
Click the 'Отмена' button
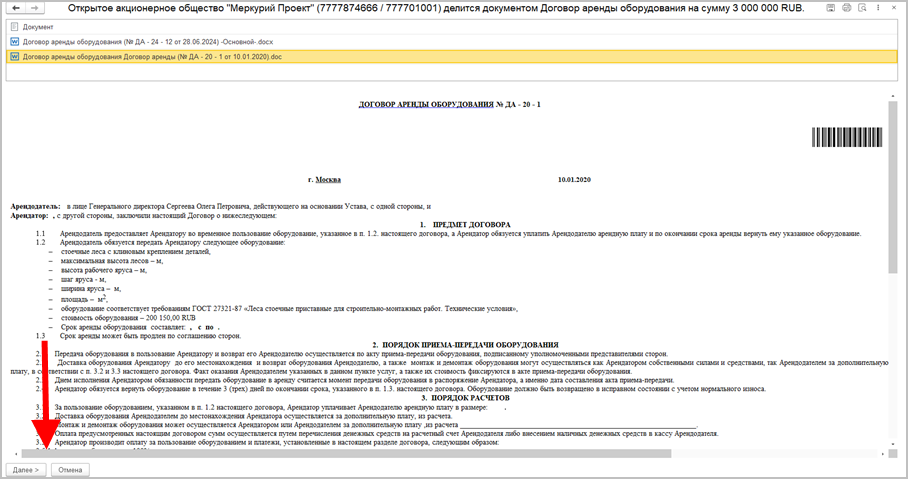click(x=70, y=470)
